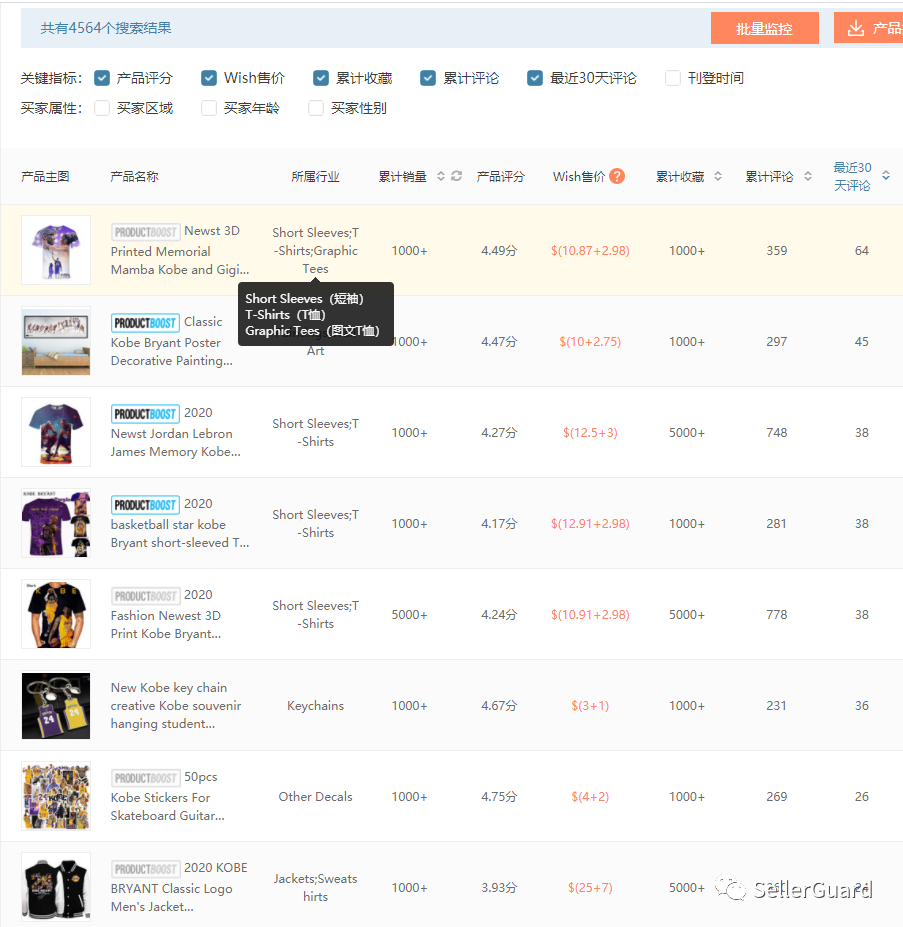Click the price $(25+7)
903x927 pixels.
click(590, 888)
